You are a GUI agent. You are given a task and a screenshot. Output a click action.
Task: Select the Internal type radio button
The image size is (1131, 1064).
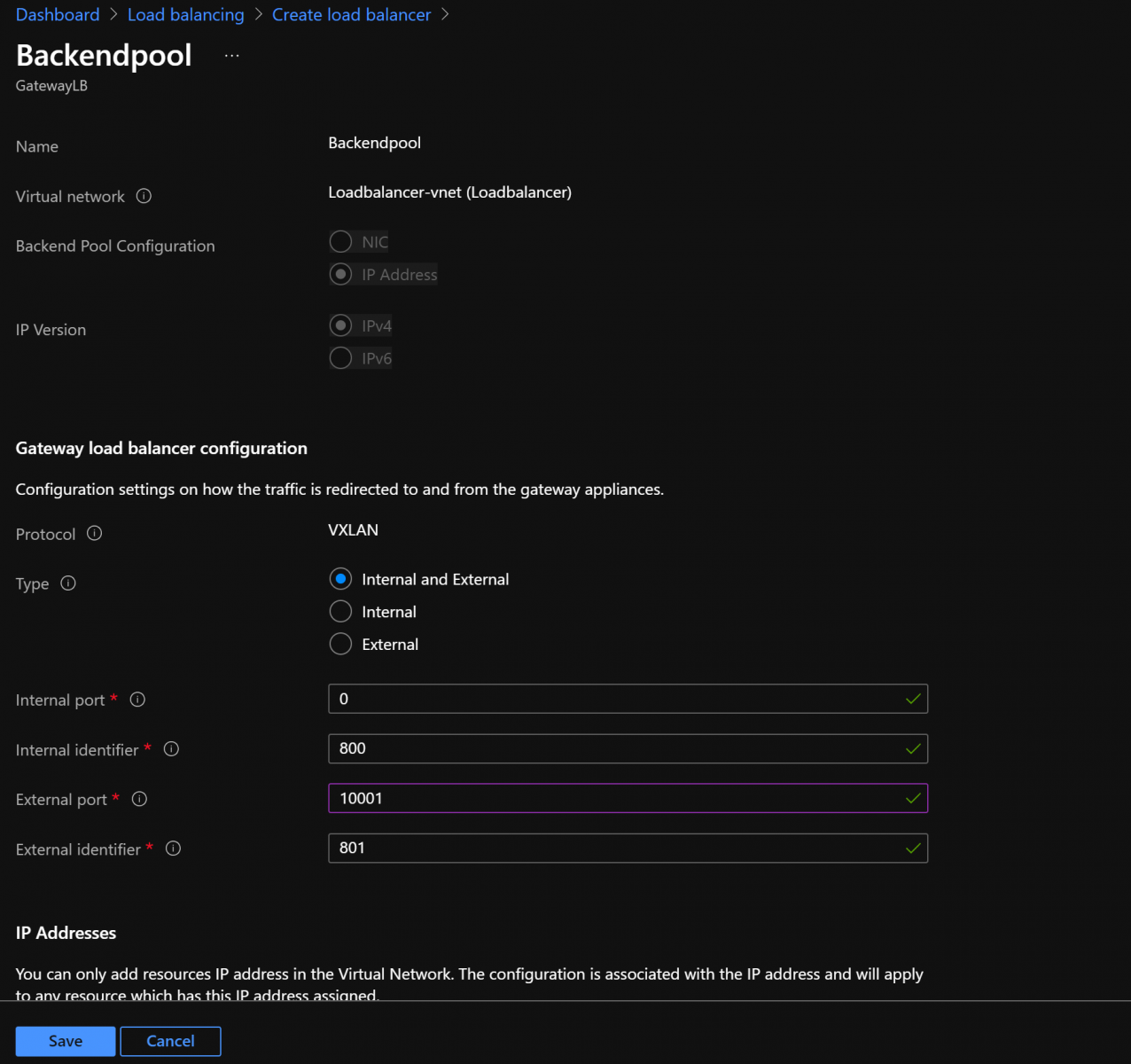click(x=341, y=612)
